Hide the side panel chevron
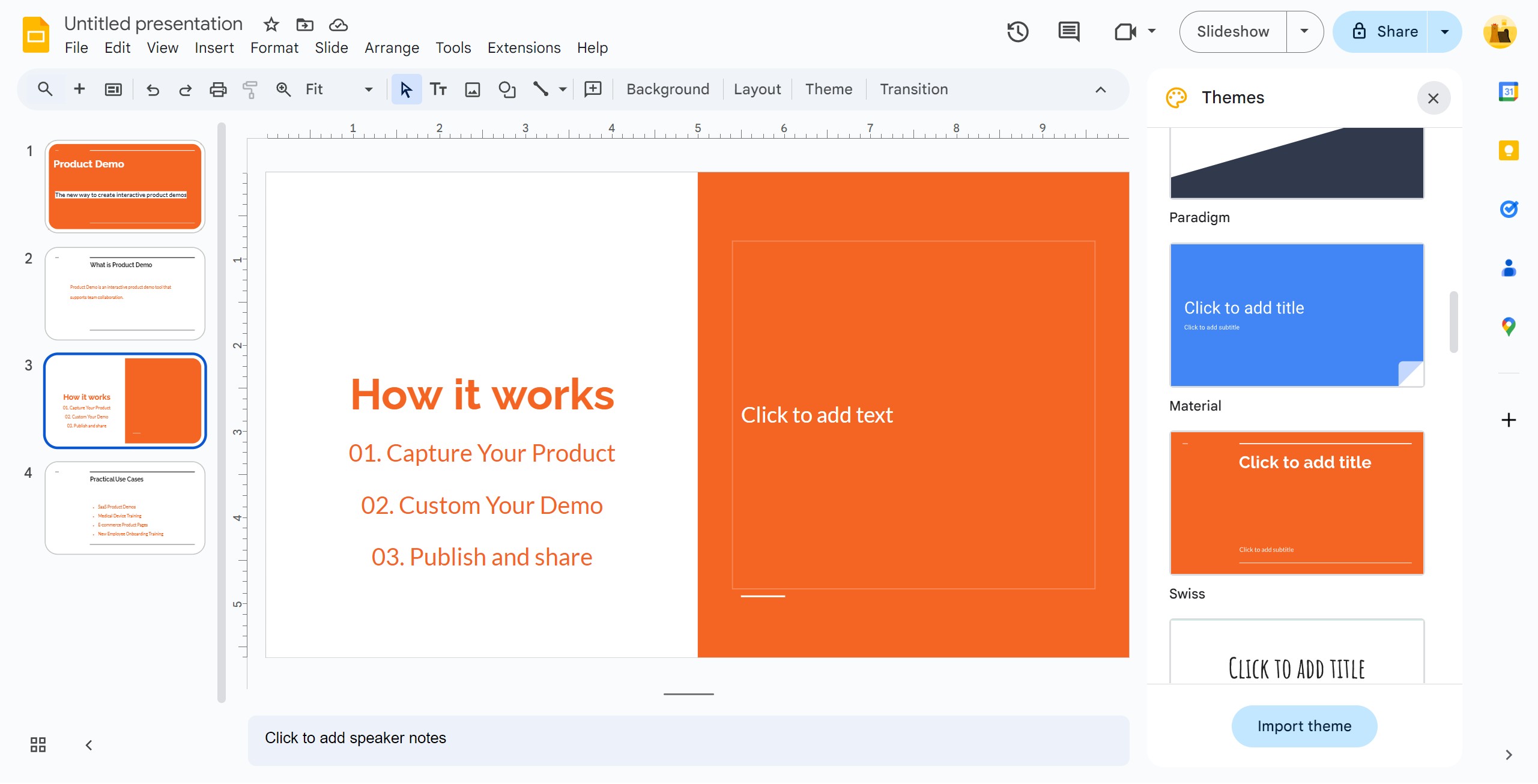Viewport: 1538px width, 784px height. tap(1509, 755)
